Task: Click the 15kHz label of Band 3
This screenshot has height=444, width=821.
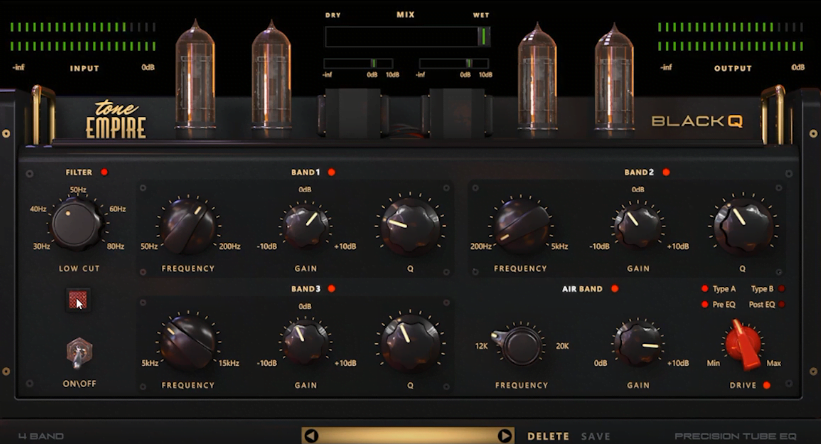Action: point(229,363)
